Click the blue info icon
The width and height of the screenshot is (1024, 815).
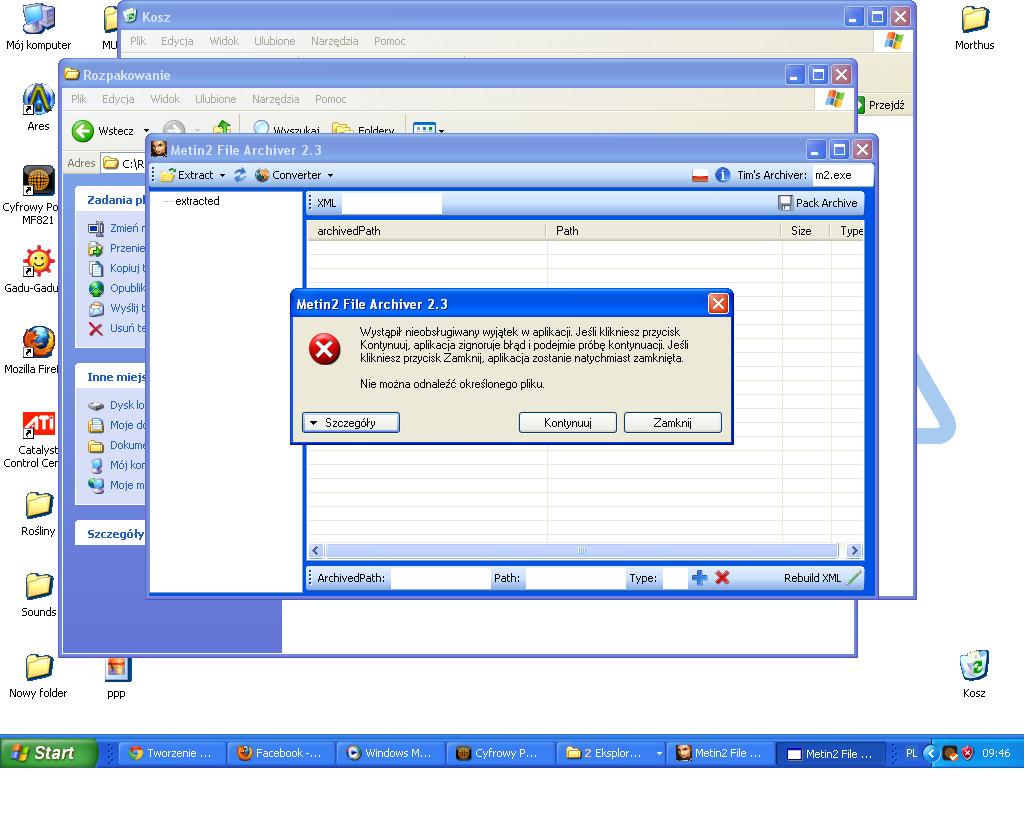click(722, 175)
